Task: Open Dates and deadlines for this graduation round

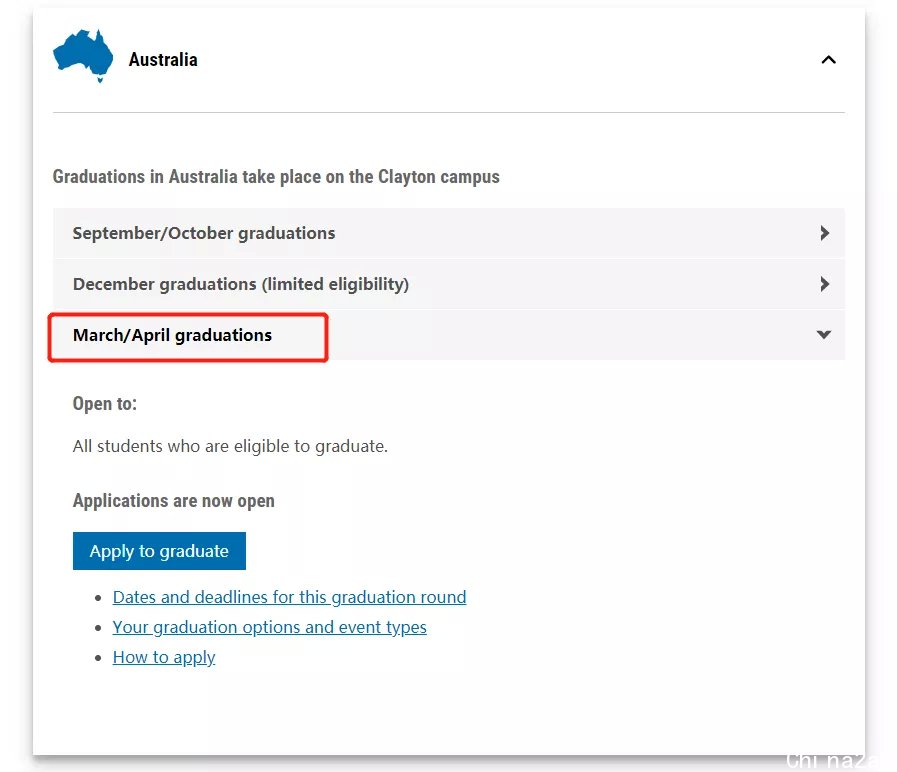Action: (x=289, y=597)
